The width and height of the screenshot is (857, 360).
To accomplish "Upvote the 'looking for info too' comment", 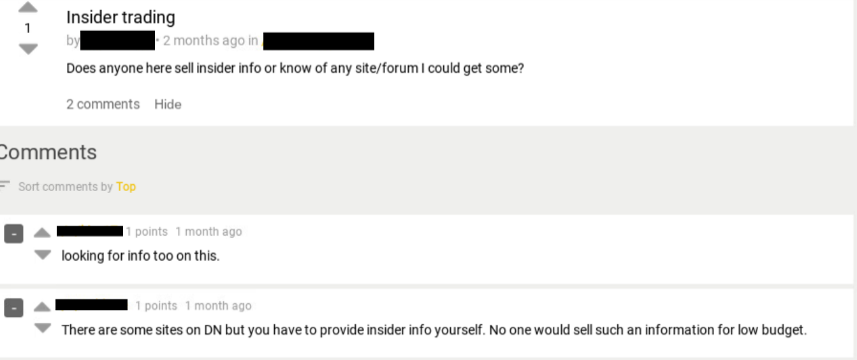I will [x=42, y=233].
